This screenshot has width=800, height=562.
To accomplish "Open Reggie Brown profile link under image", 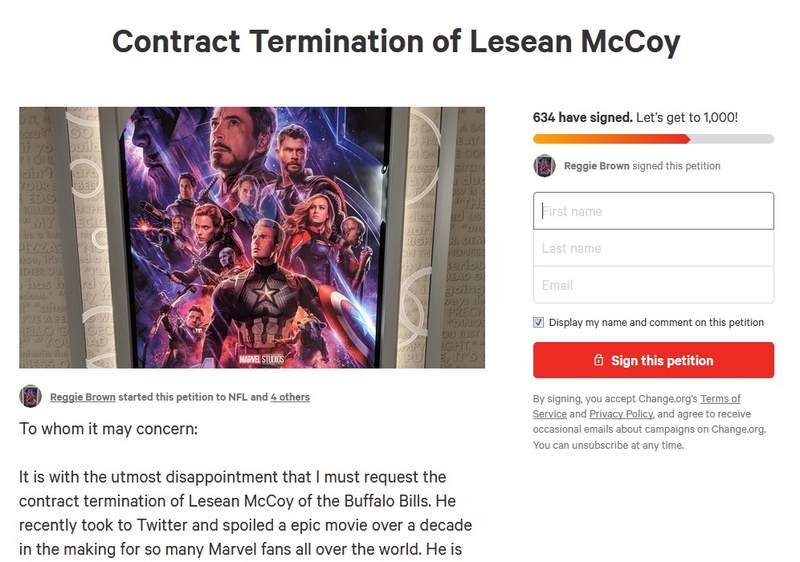I will pos(84,397).
